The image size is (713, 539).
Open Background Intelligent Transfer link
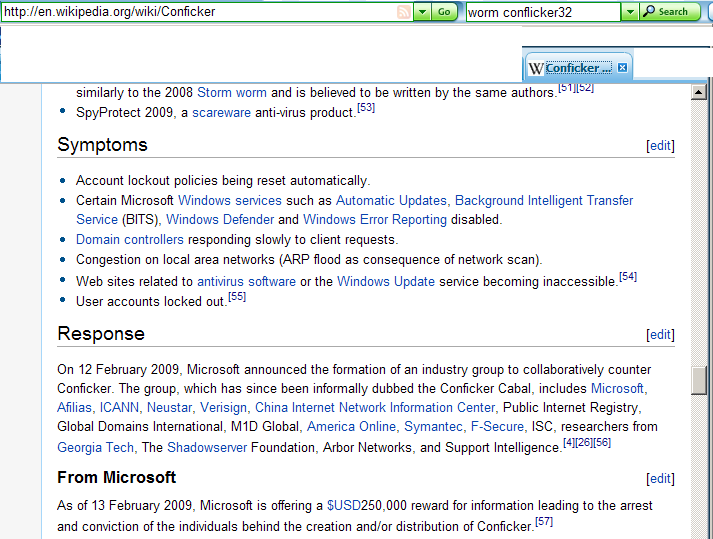pyautogui.click(x=544, y=201)
